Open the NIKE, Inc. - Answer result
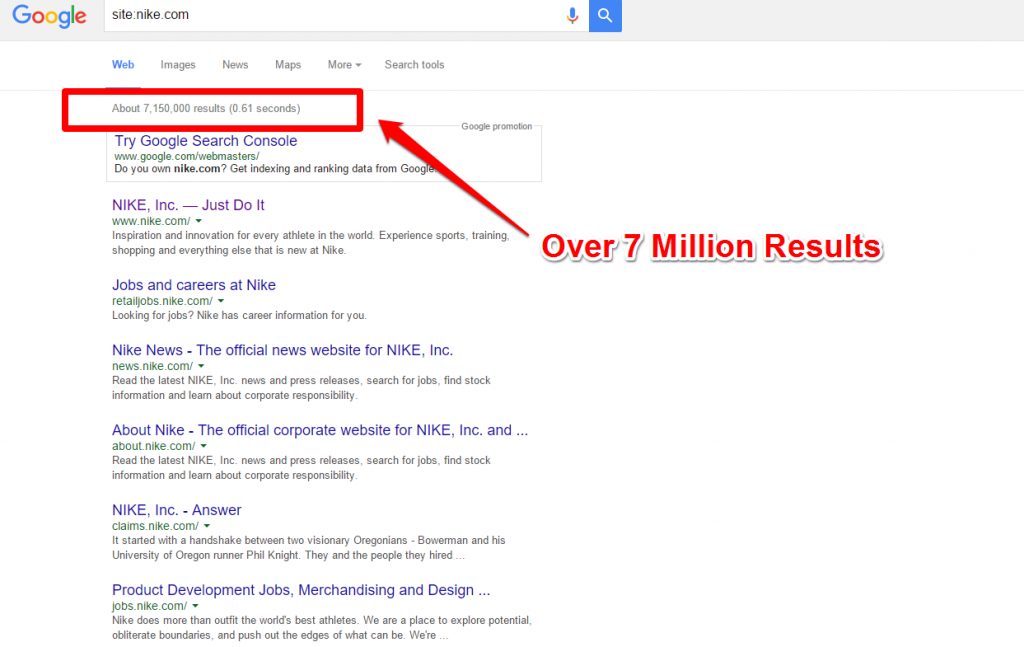The width and height of the screenshot is (1024, 647). click(x=176, y=510)
